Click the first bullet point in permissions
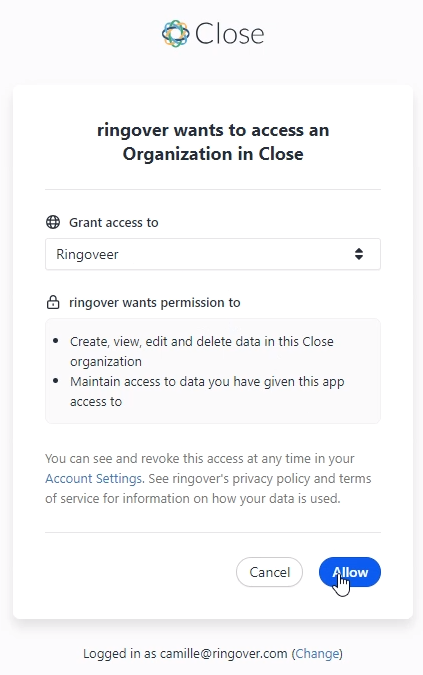423x675 pixels. point(56,341)
